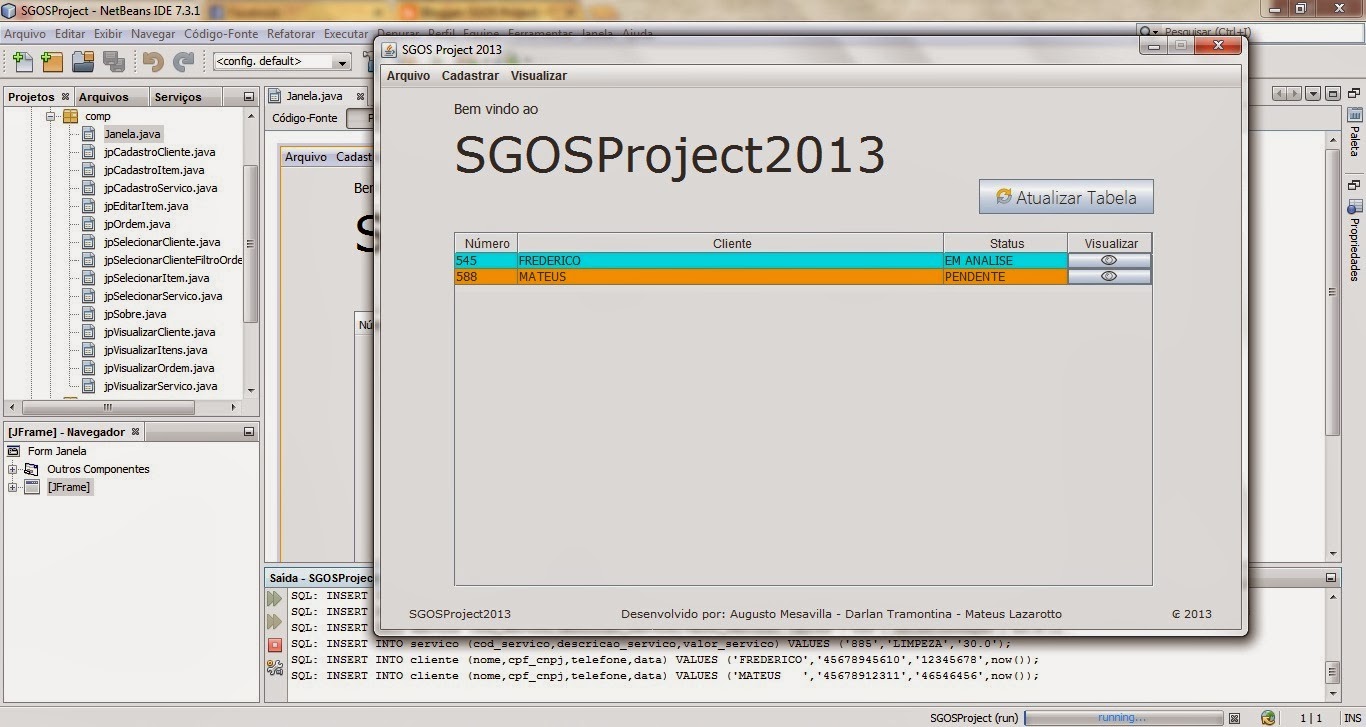
Task: Open the <config. default> configuration dropdown
Action: coord(340,61)
